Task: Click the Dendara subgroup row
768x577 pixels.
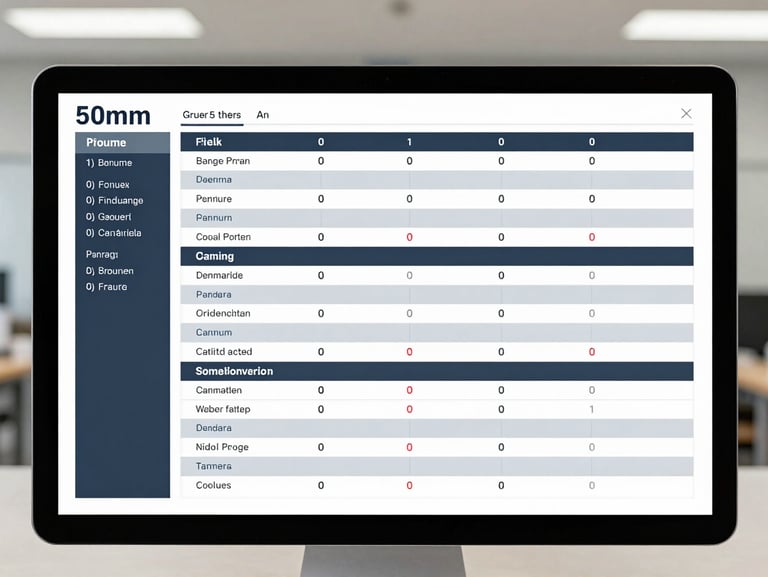Action: tap(437, 428)
